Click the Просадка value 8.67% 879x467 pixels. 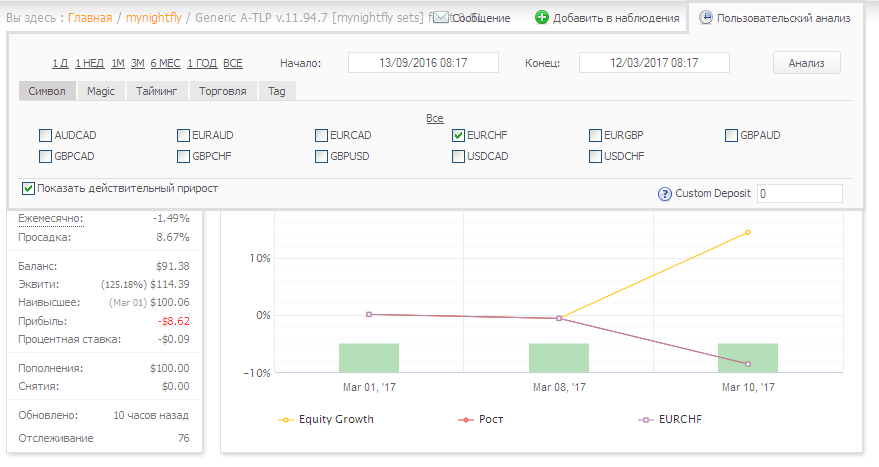(x=173, y=237)
